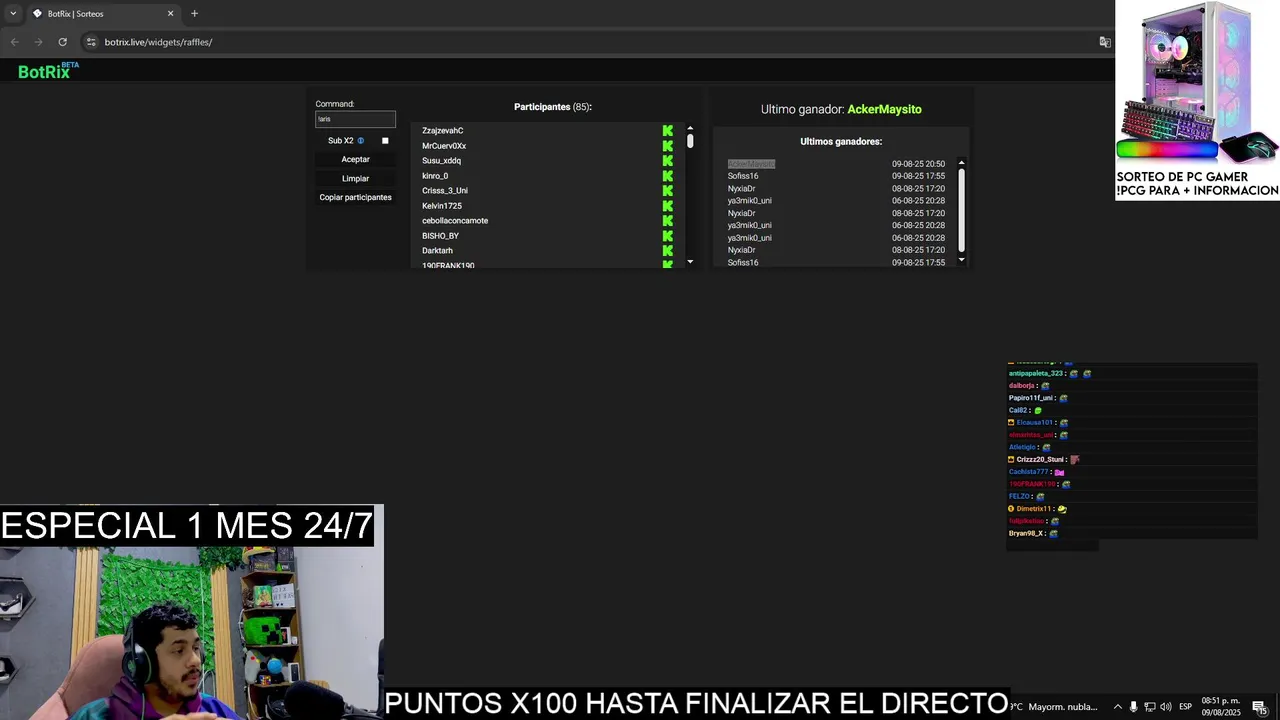
Task: Click winner Sofiss16 dated 09-08-25 17:55
Action: pos(743,176)
